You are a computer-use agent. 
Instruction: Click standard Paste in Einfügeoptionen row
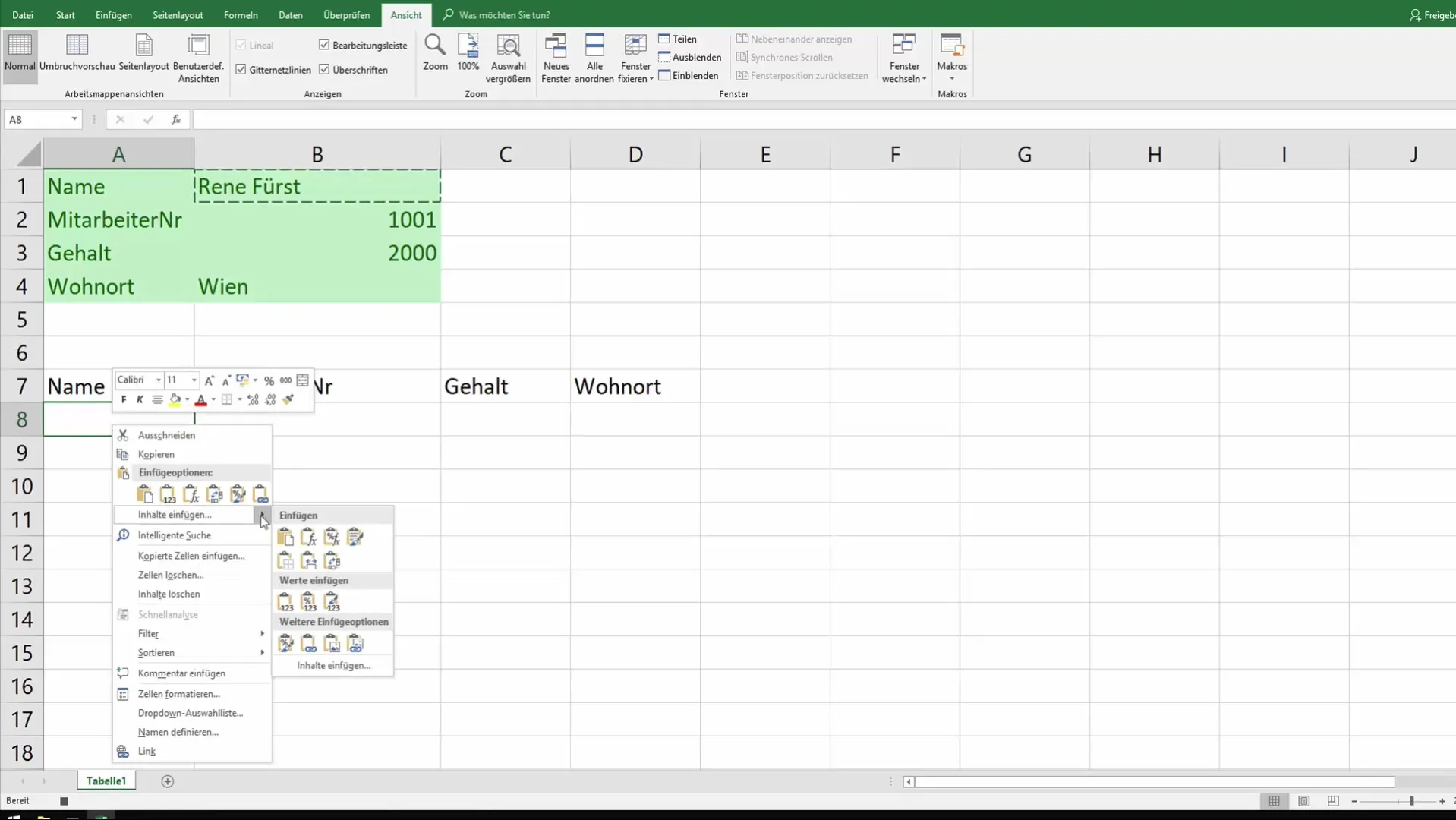click(x=144, y=494)
